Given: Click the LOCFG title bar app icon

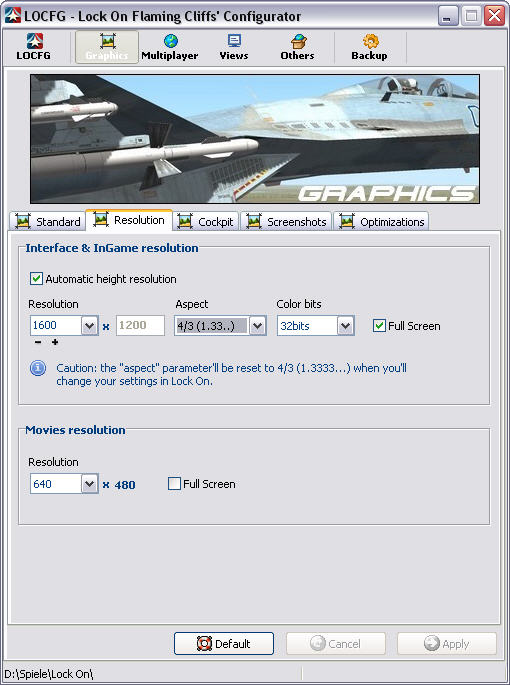Looking at the screenshot, I should coord(13,16).
